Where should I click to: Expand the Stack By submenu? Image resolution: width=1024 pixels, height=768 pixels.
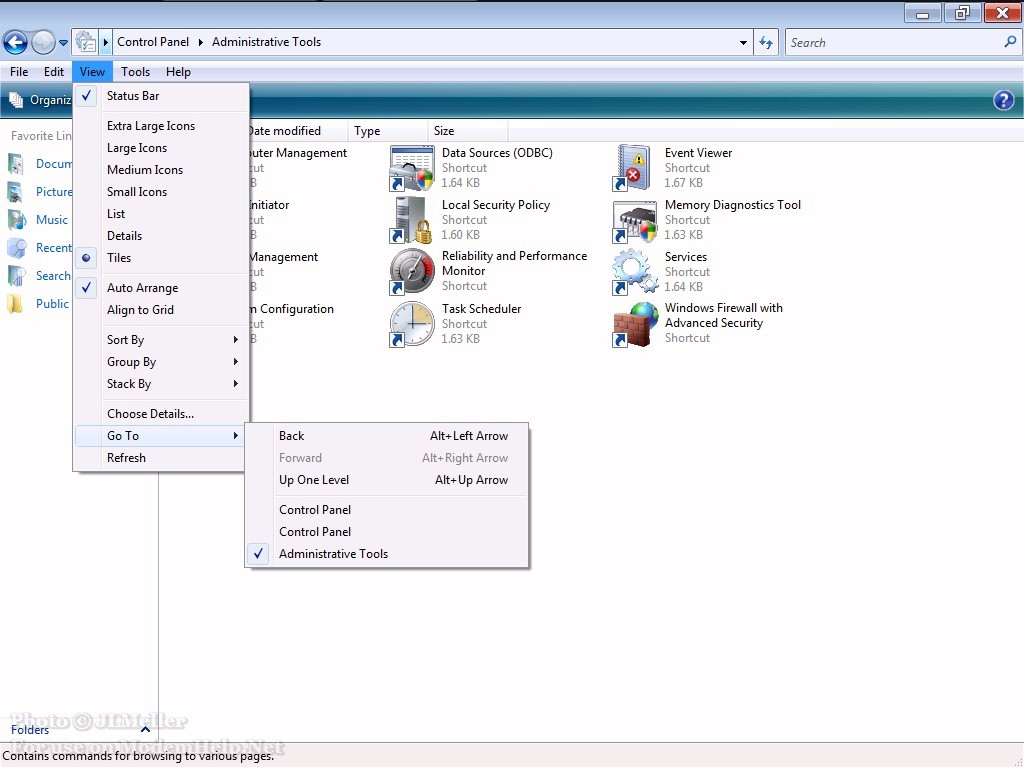162,384
